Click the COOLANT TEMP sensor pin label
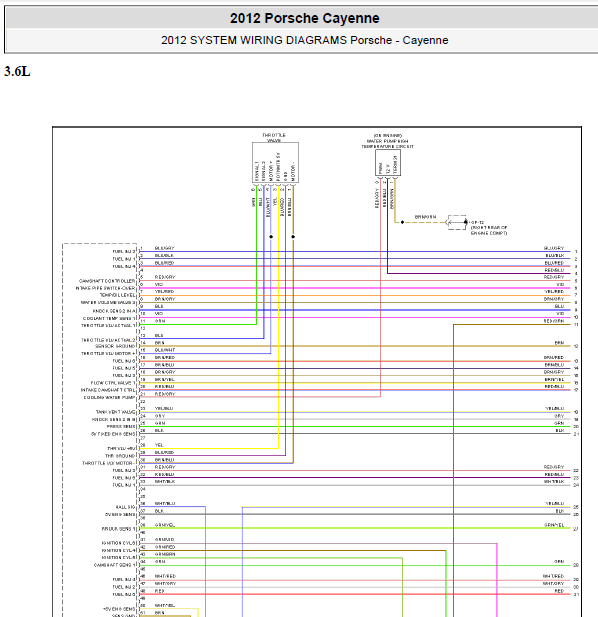The image size is (598, 617). click(109, 318)
